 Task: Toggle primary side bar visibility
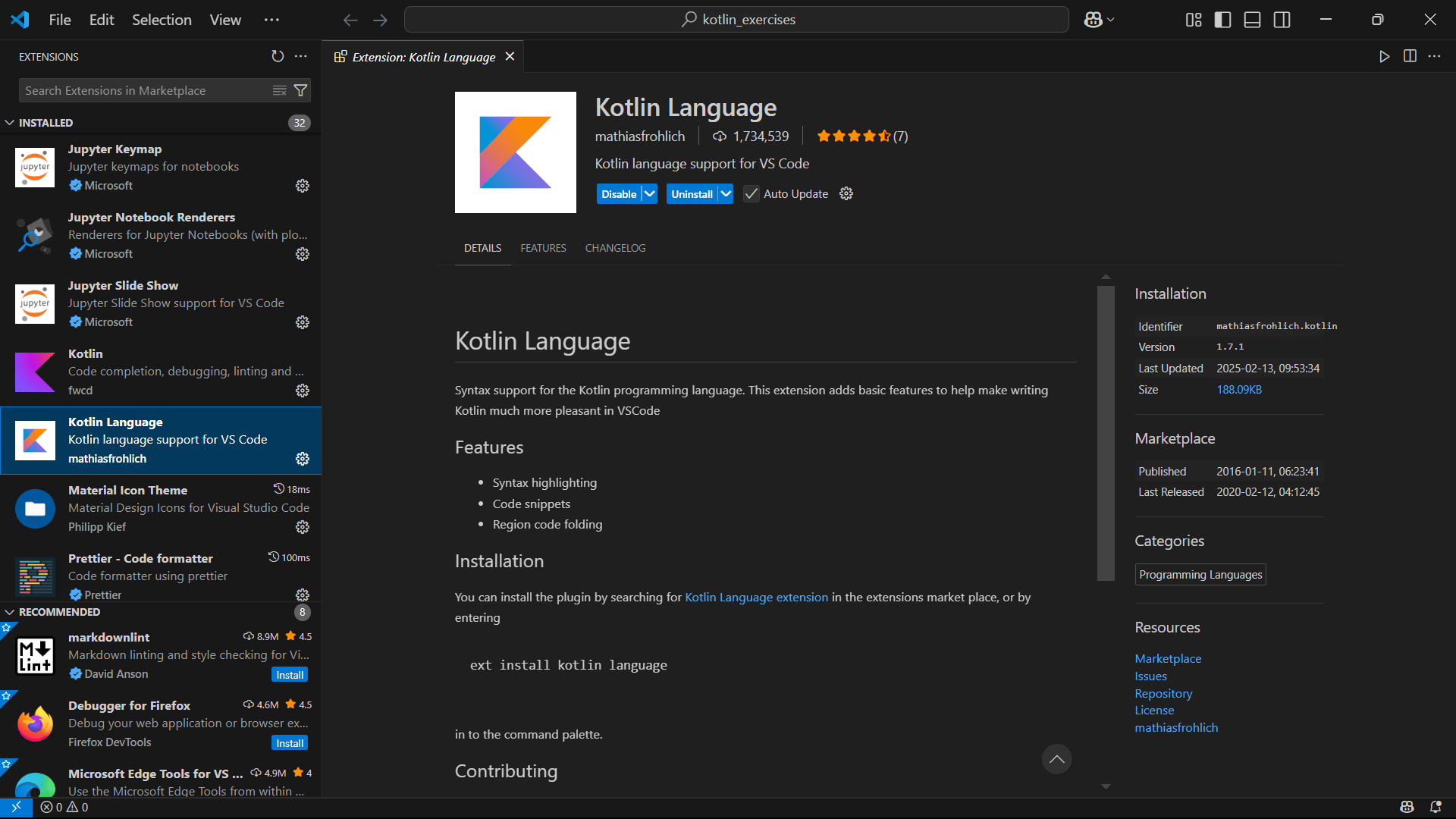(x=1223, y=20)
